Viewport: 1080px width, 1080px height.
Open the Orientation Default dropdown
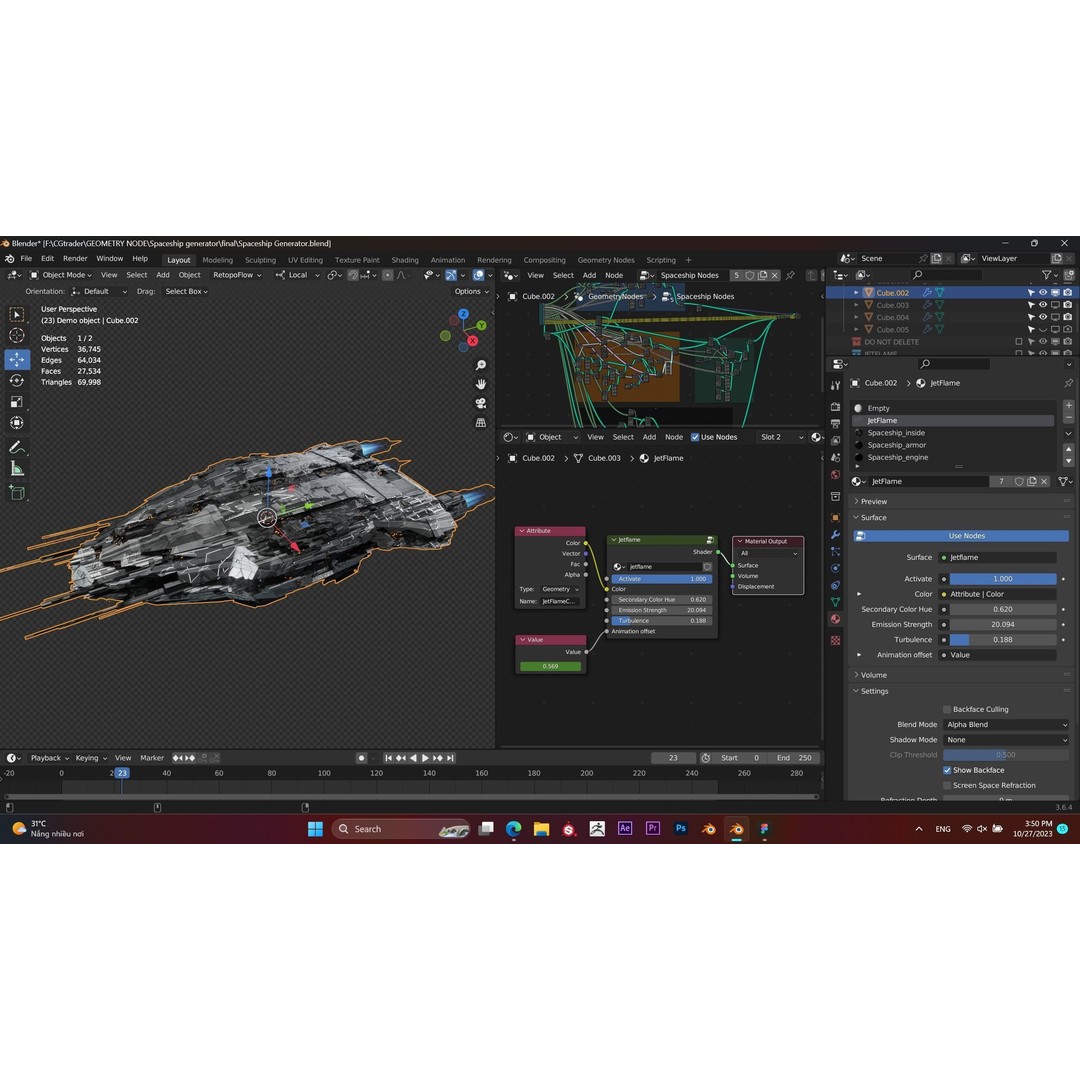pyautogui.click(x=99, y=291)
